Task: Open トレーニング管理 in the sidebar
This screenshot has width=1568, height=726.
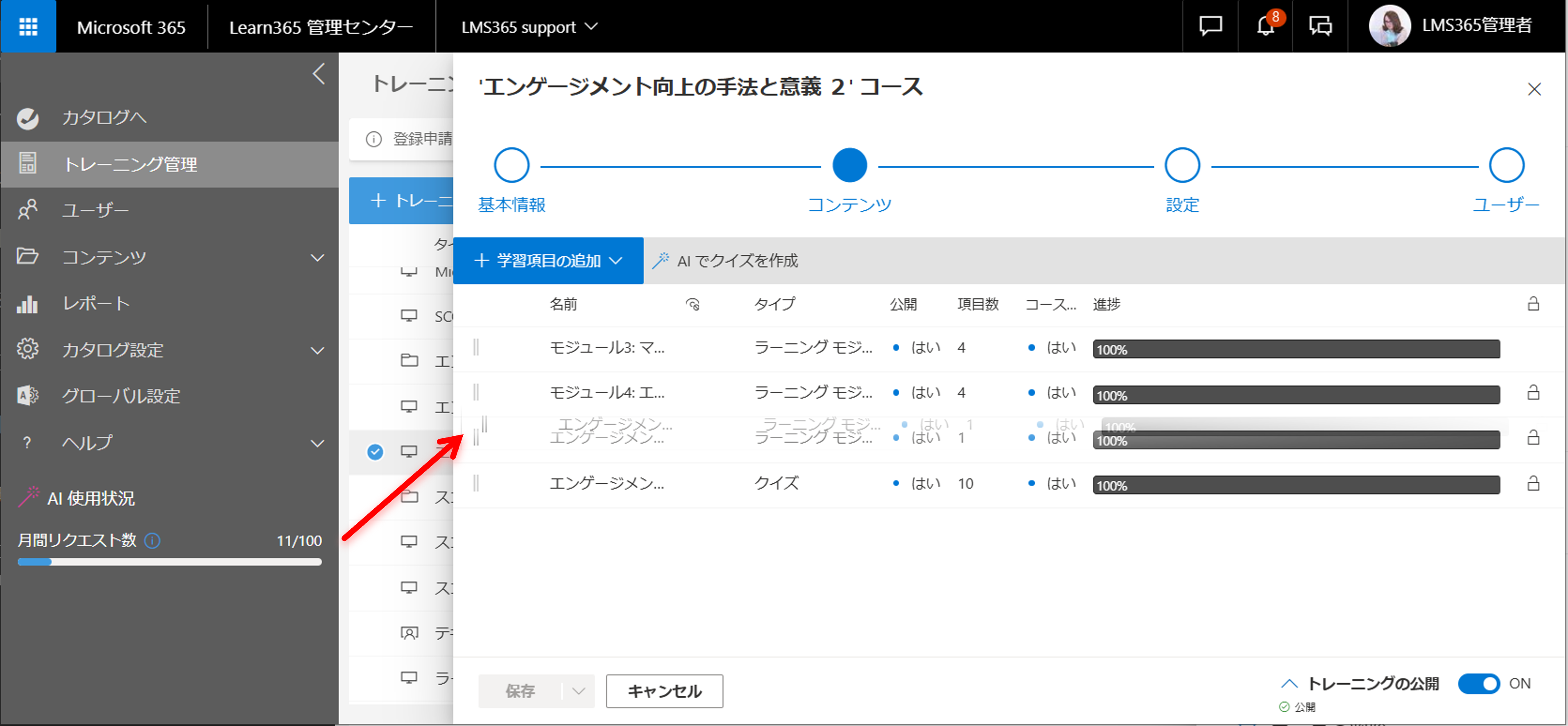Action: pos(130,164)
